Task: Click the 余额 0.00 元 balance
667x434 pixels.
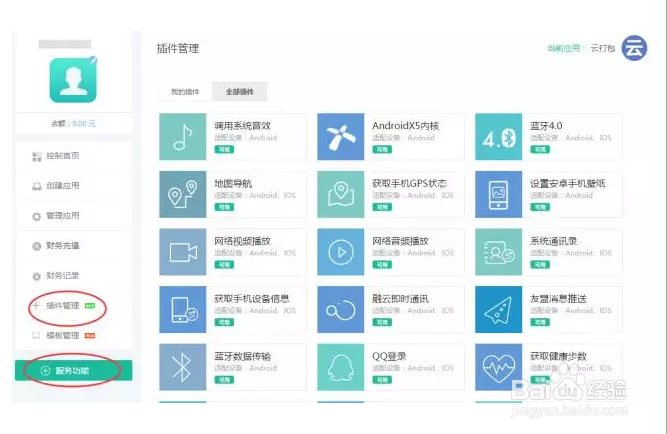Action: tap(73, 124)
